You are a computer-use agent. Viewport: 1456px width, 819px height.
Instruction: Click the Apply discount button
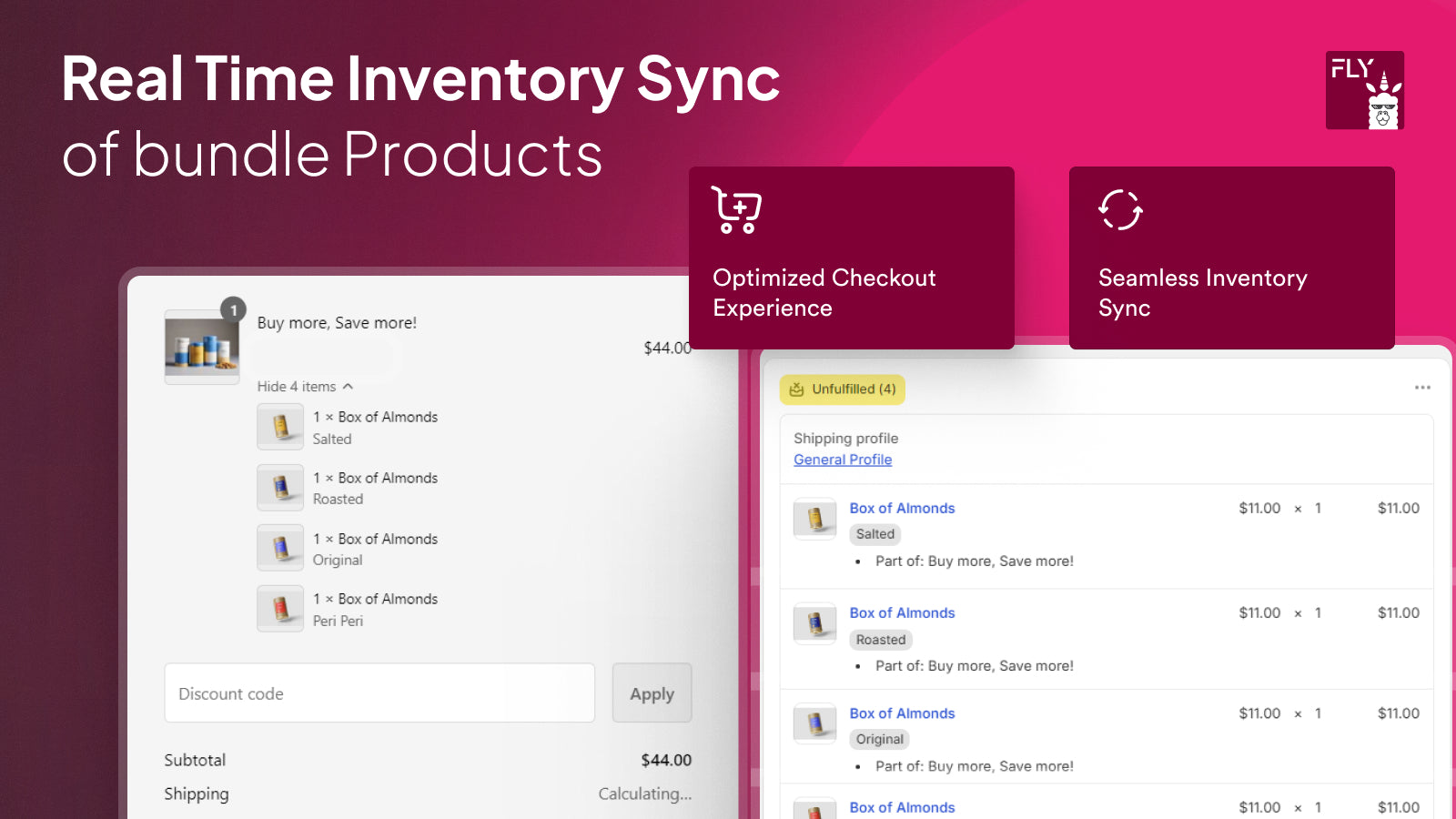pos(652,693)
